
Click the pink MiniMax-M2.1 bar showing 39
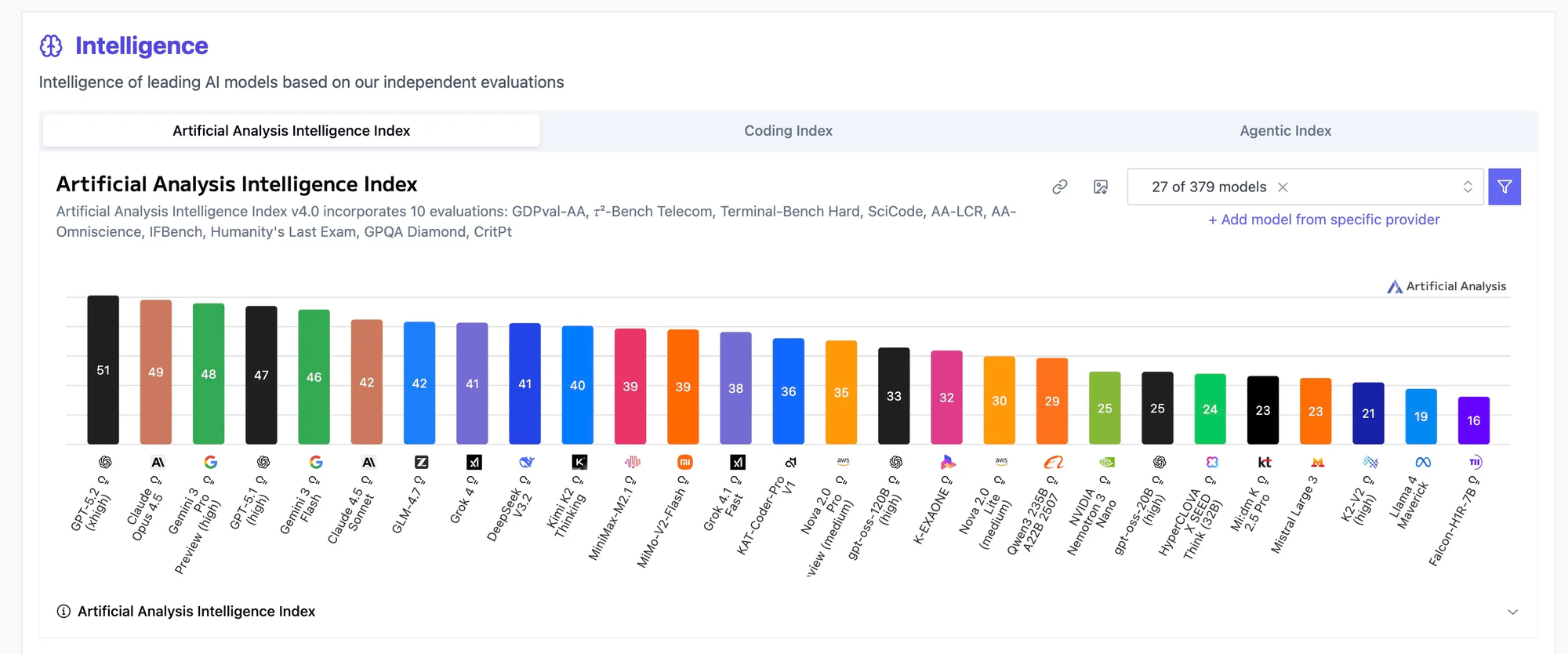click(630, 386)
